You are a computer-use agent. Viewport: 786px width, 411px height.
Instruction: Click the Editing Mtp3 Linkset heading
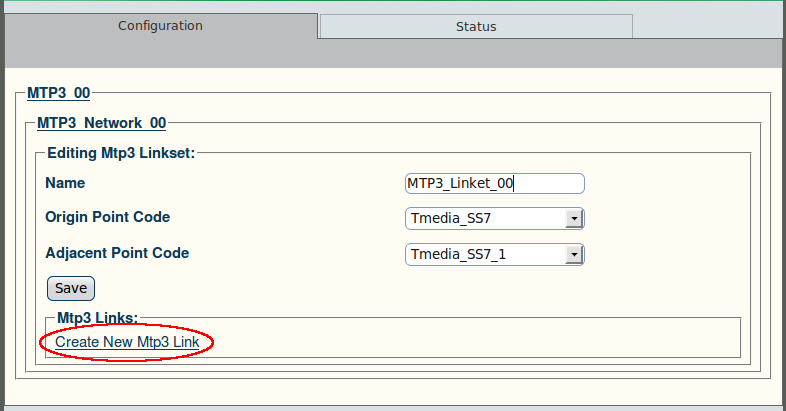121,153
